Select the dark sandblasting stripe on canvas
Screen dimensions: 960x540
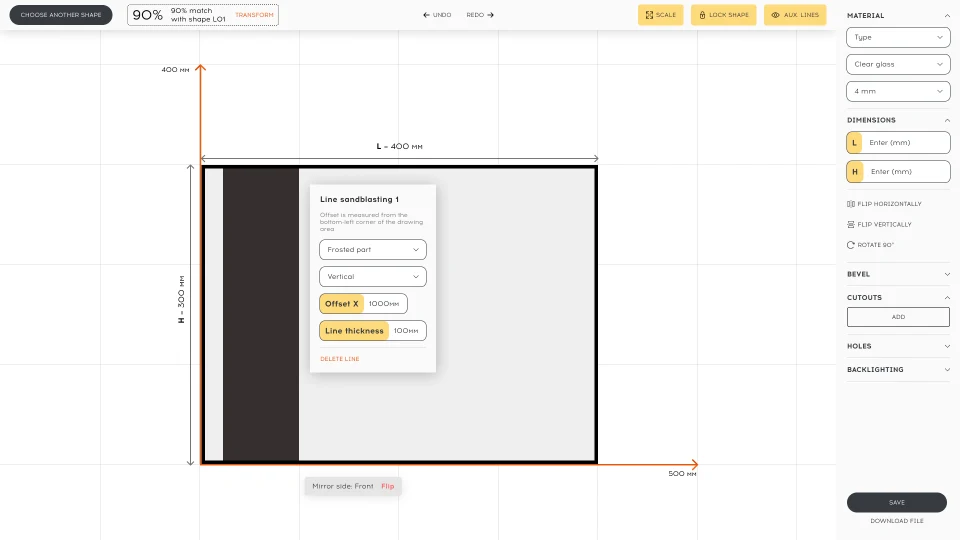[261, 315]
